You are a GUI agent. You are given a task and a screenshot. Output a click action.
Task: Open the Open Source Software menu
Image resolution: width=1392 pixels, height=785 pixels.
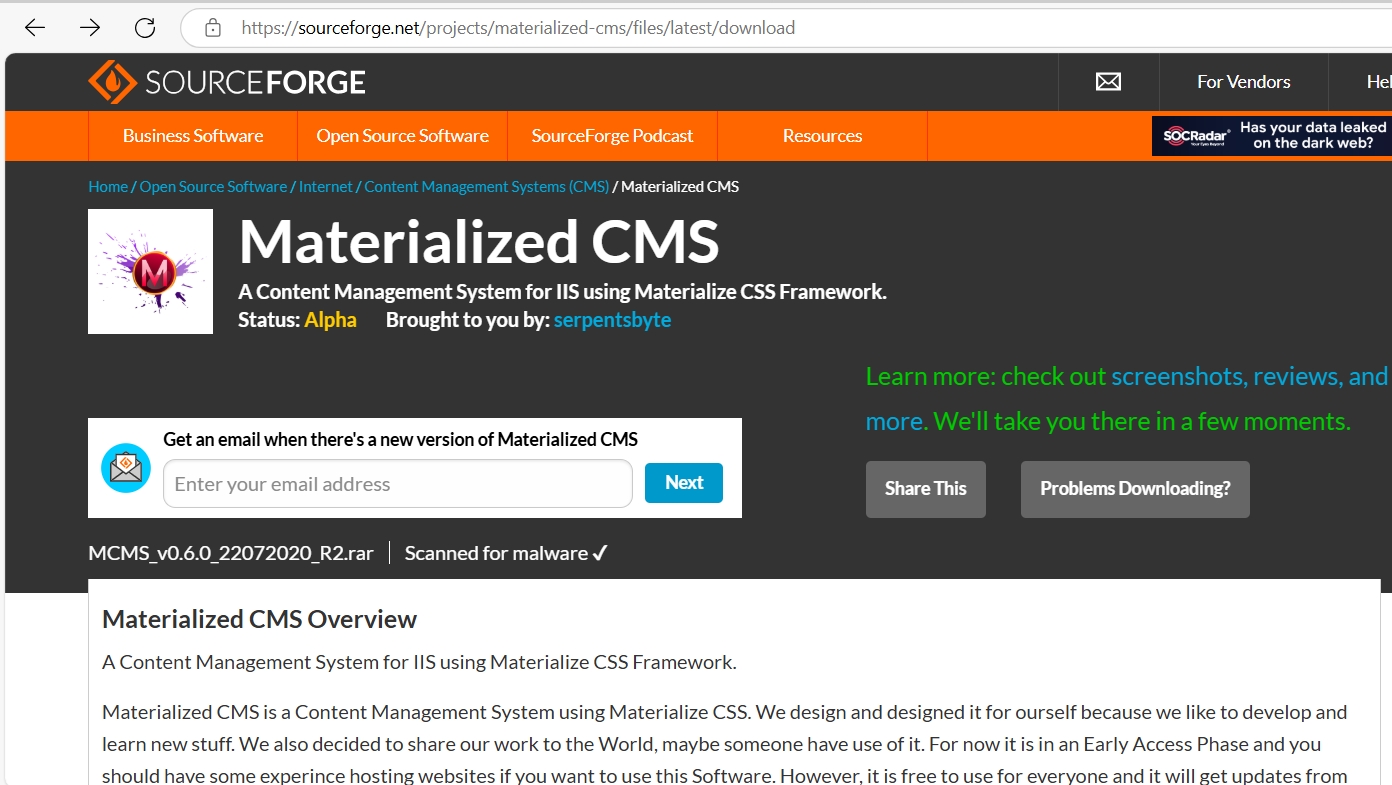[x=402, y=136]
